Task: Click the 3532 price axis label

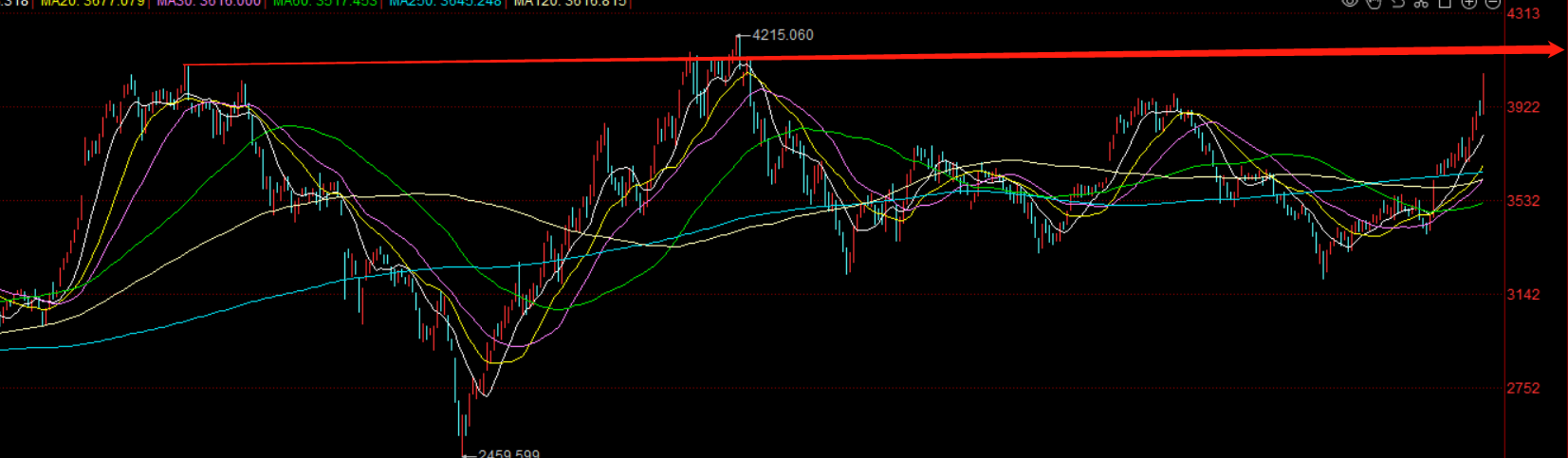Action: (x=1523, y=201)
